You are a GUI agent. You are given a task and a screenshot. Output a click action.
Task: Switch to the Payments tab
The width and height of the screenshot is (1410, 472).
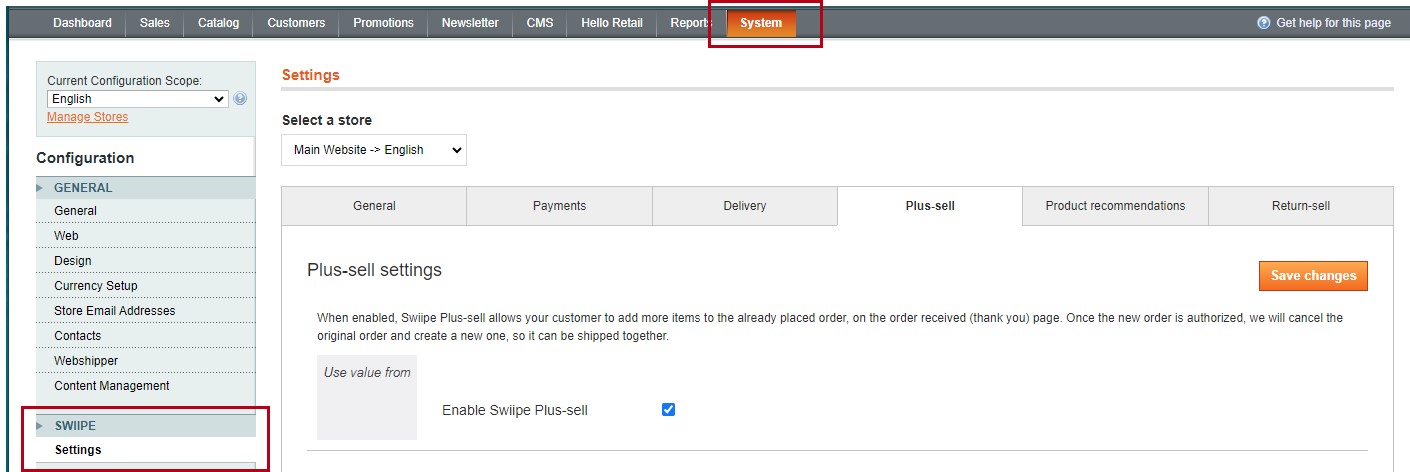559,206
